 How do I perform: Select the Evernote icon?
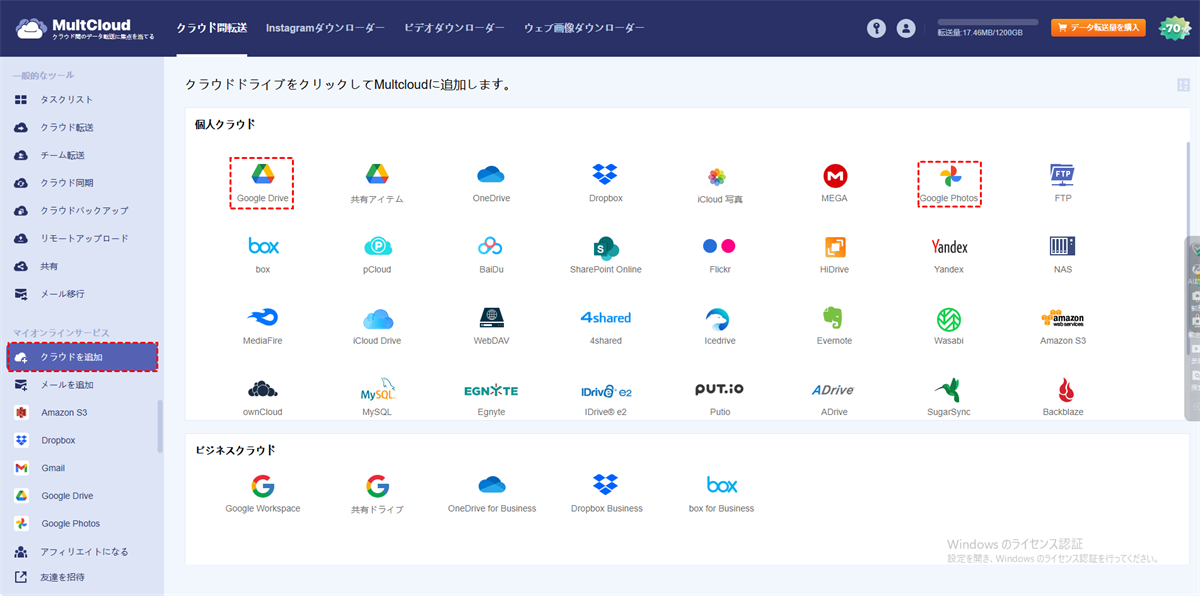point(834,326)
